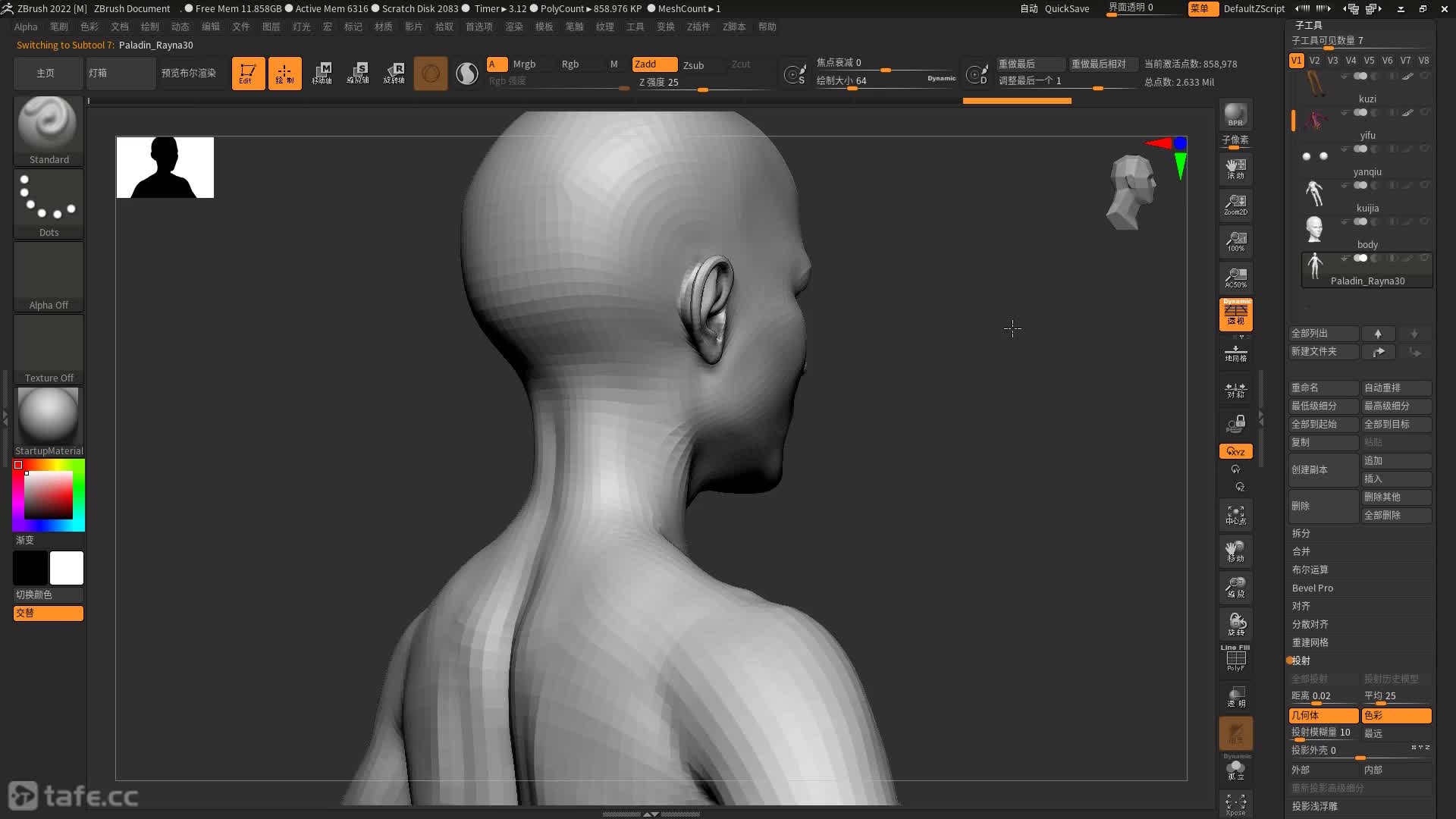Screen dimensions: 1456x819
Task: Open the 工具 menu
Action: (x=635, y=27)
